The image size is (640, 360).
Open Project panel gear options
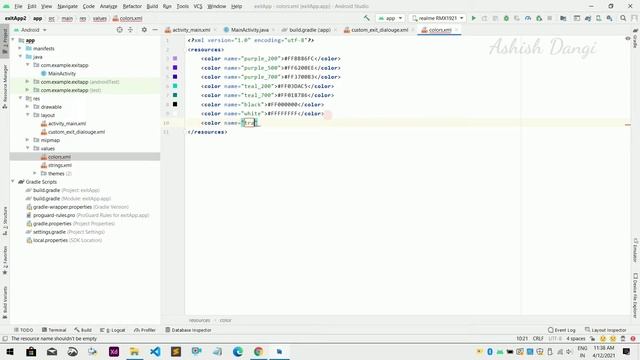(144, 30)
